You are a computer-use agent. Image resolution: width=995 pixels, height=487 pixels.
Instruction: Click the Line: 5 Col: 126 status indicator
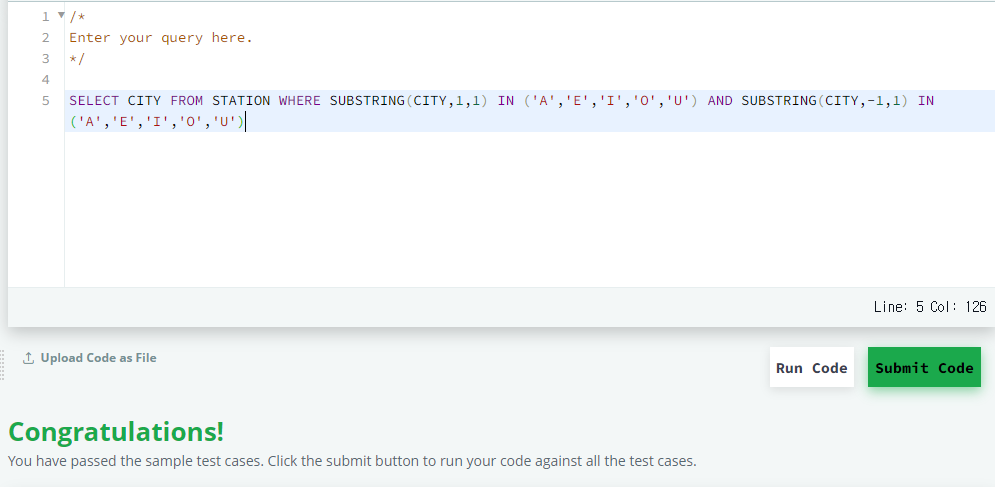tap(930, 307)
